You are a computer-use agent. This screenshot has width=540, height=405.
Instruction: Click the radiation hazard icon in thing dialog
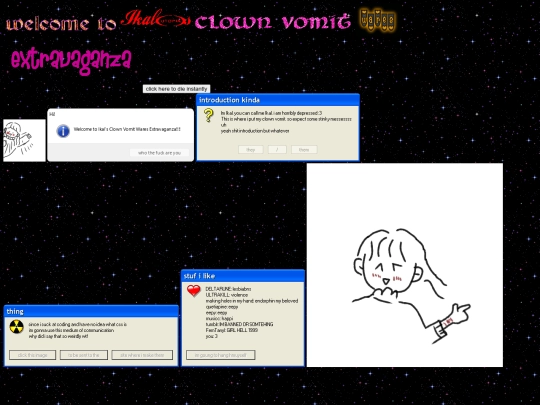pos(16,327)
